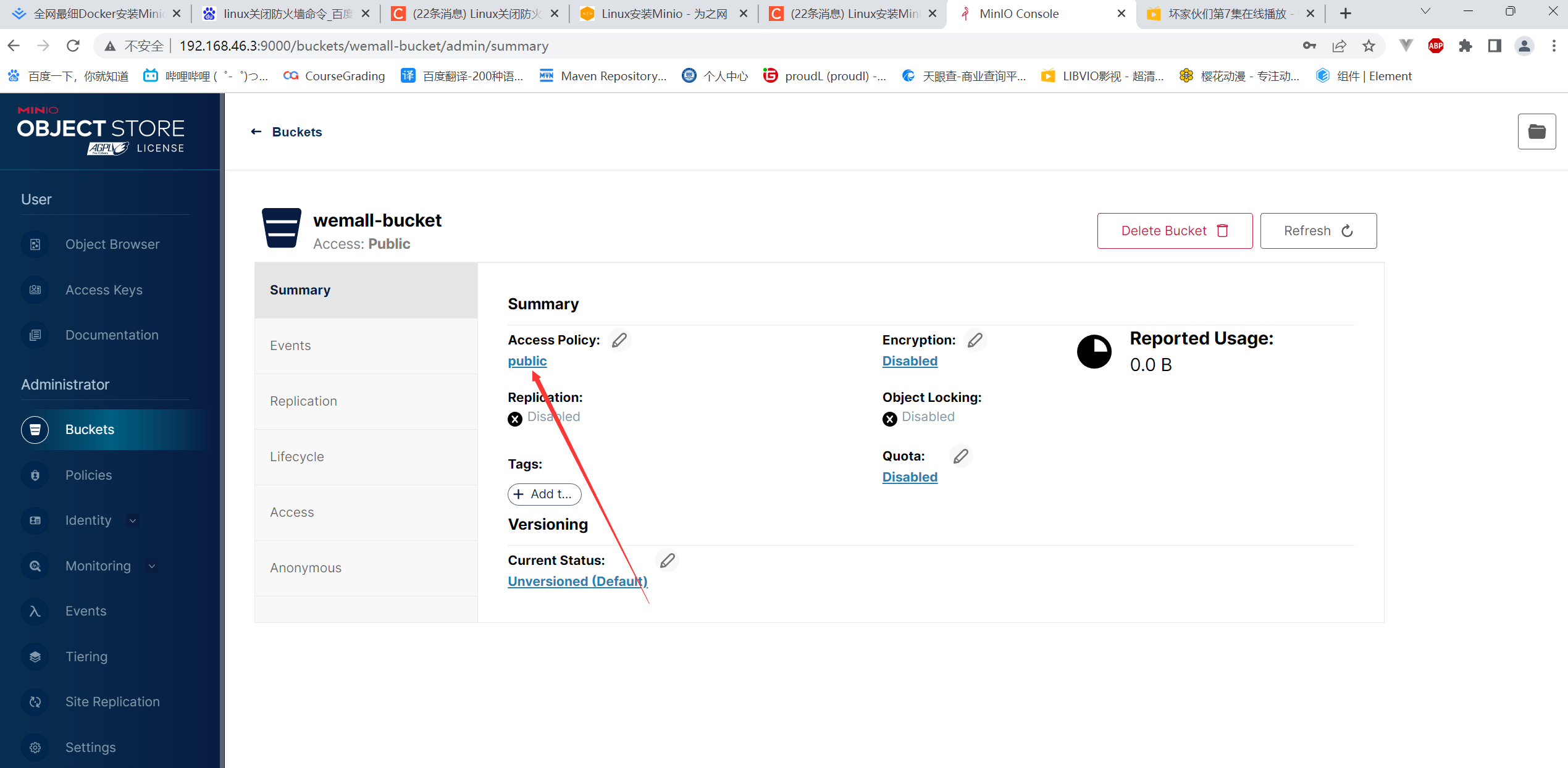Click the browser address bar URL

coord(364,46)
